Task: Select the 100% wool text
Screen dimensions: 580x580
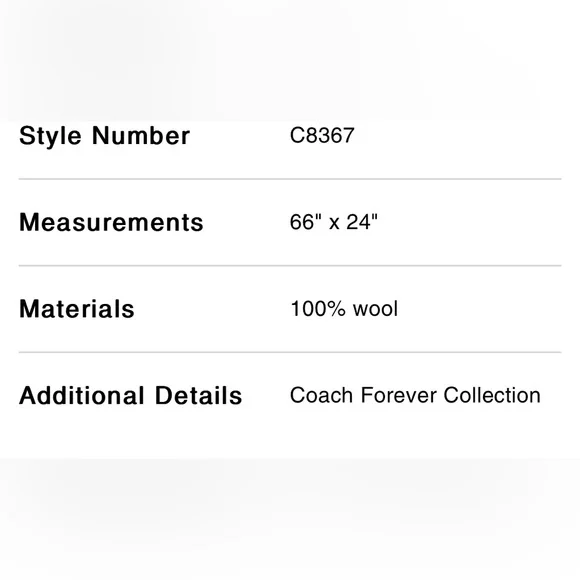Action: point(344,308)
